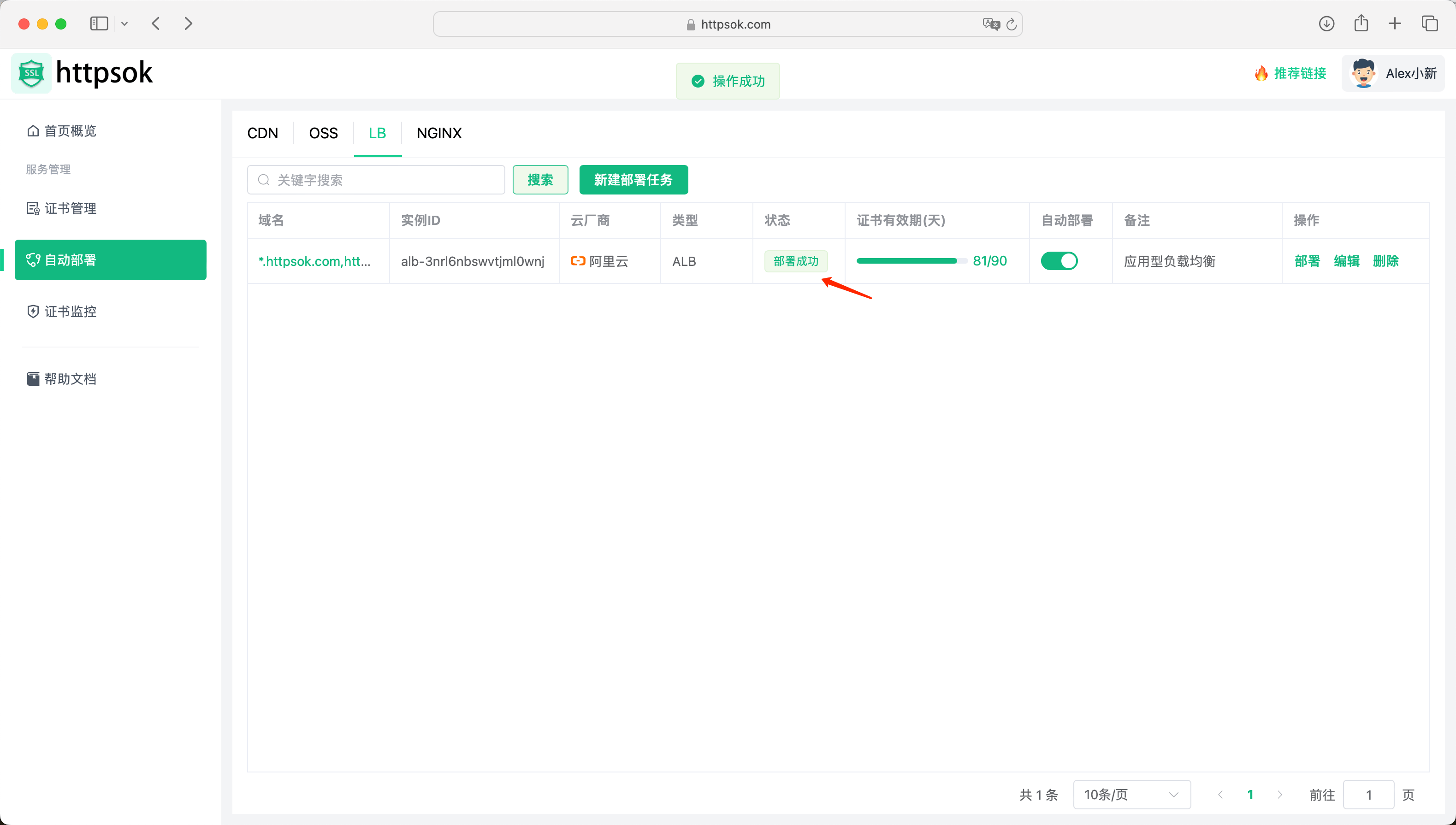This screenshot has width=1456, height=825.
Task: Switch to the NGINX tab
Action: (439, 133)
